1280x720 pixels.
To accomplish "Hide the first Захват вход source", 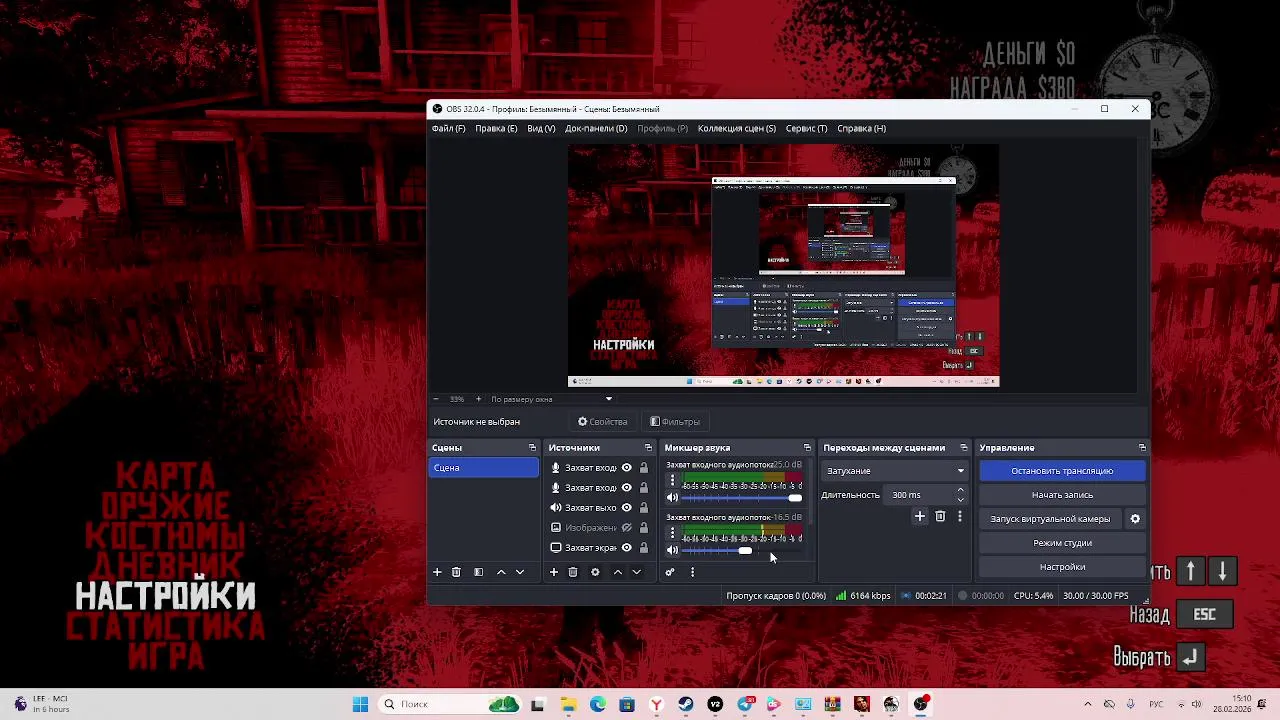I will pyautogui.click(x=627, y=468).
